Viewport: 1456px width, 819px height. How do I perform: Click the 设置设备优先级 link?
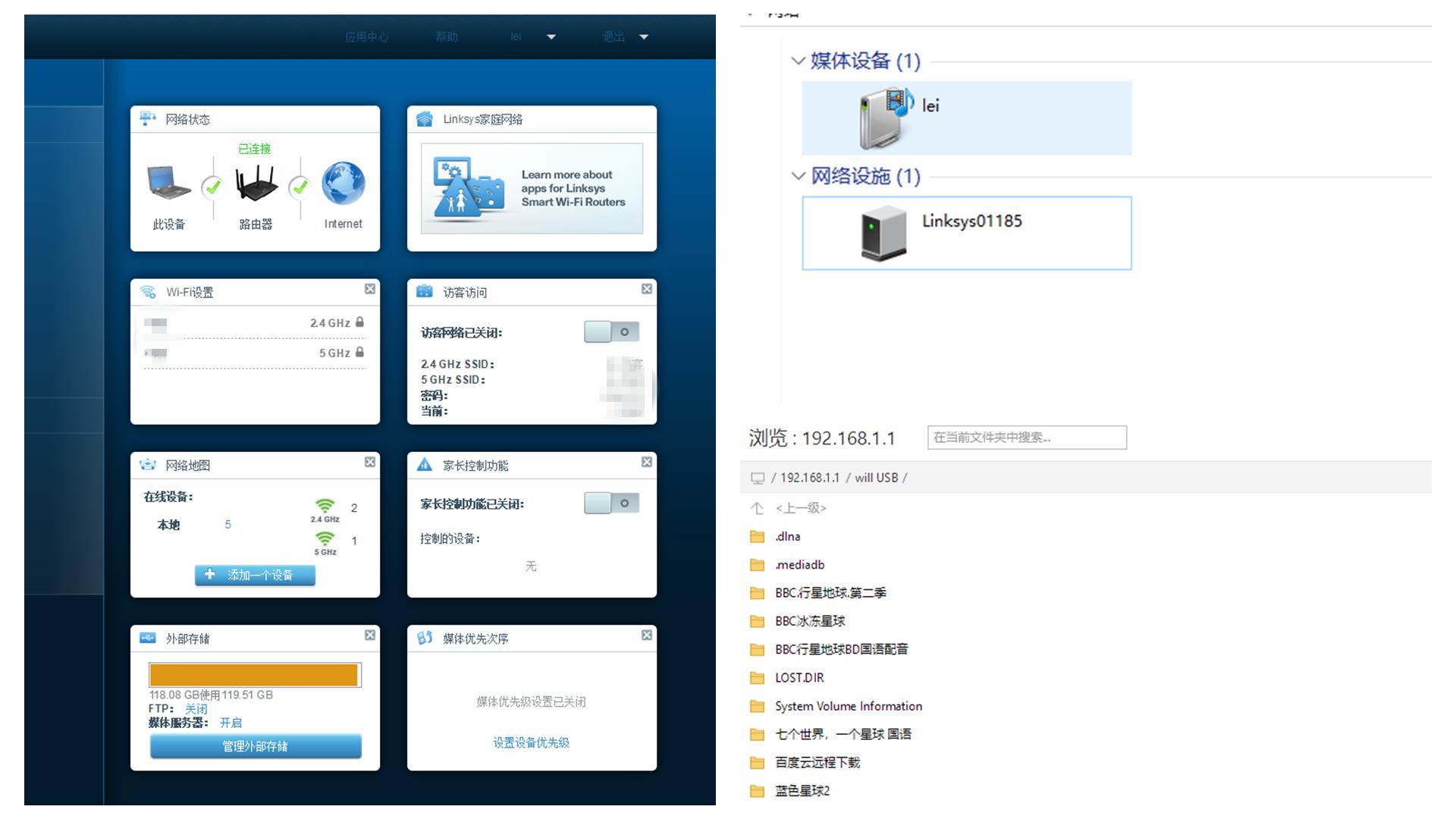[531, 742]
